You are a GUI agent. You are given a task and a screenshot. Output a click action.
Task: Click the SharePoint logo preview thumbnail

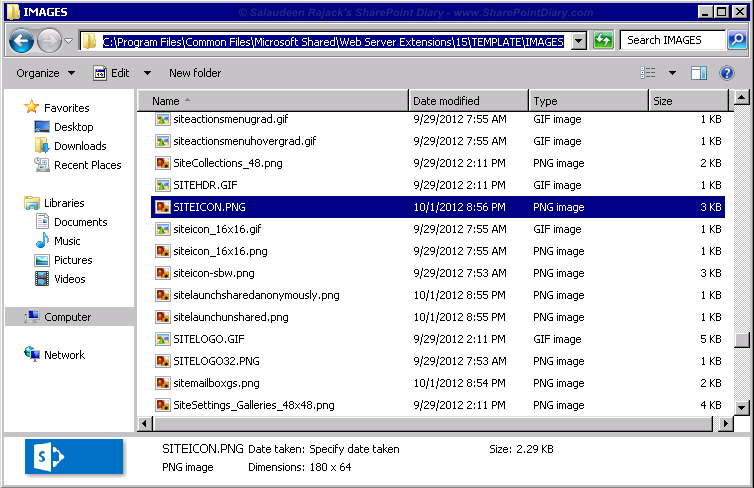(x=74, y=456)
